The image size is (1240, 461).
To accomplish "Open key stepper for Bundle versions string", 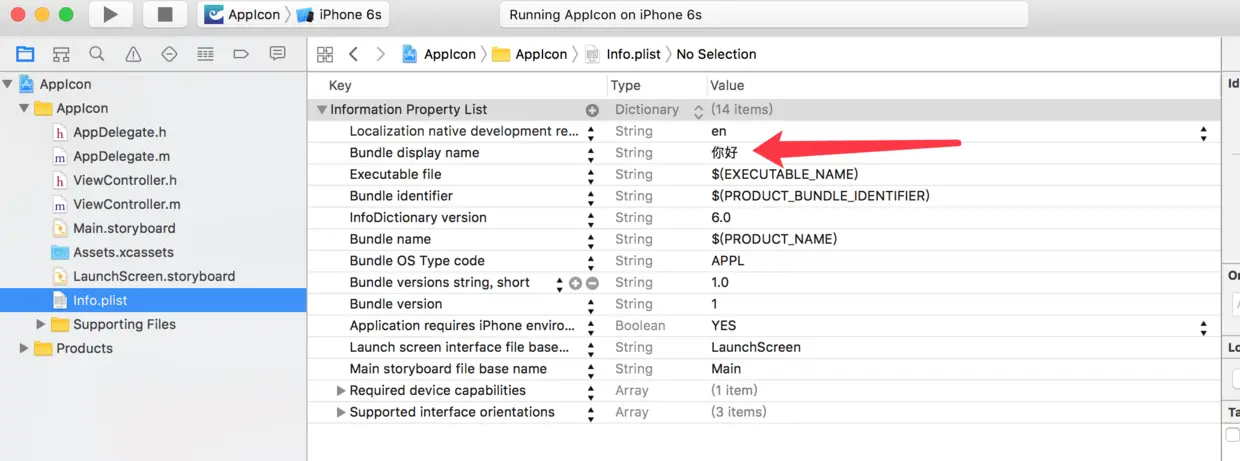I will 560,283.
